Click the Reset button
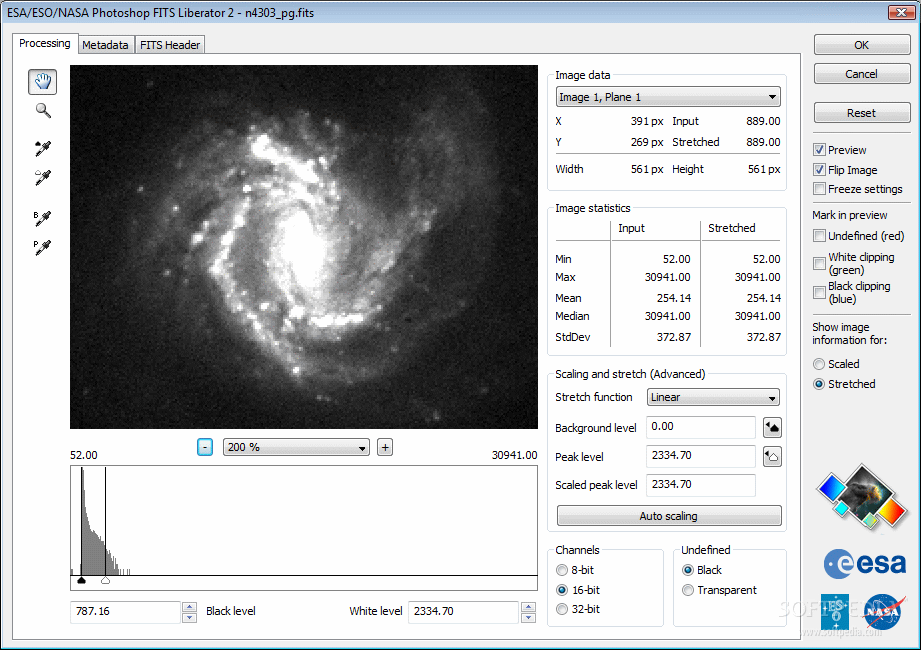This screenshot has height=650, width=921. 862,113
